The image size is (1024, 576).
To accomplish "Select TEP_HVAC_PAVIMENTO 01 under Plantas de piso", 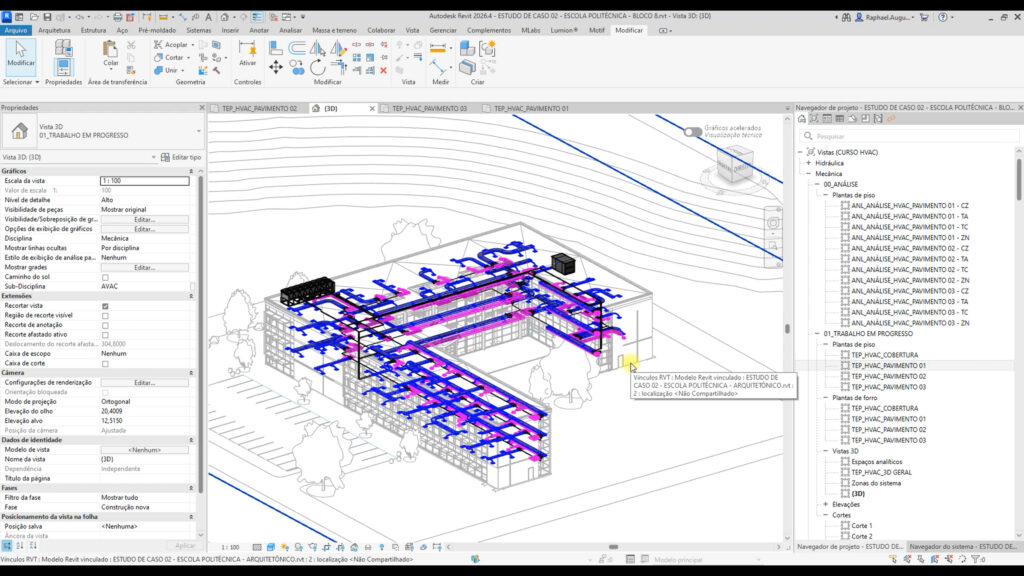I will coord(888,366).
